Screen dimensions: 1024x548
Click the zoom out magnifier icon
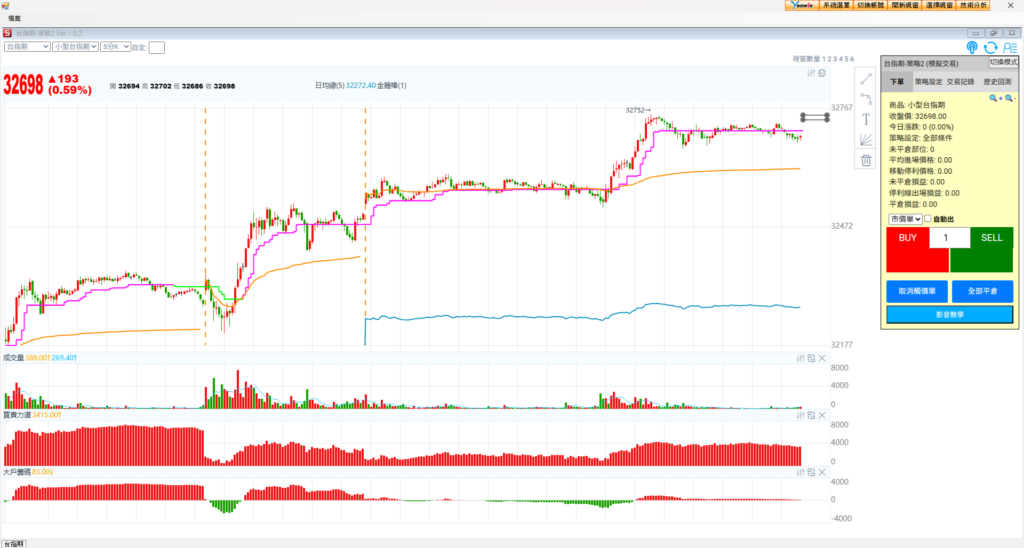tap(1009, 98)
